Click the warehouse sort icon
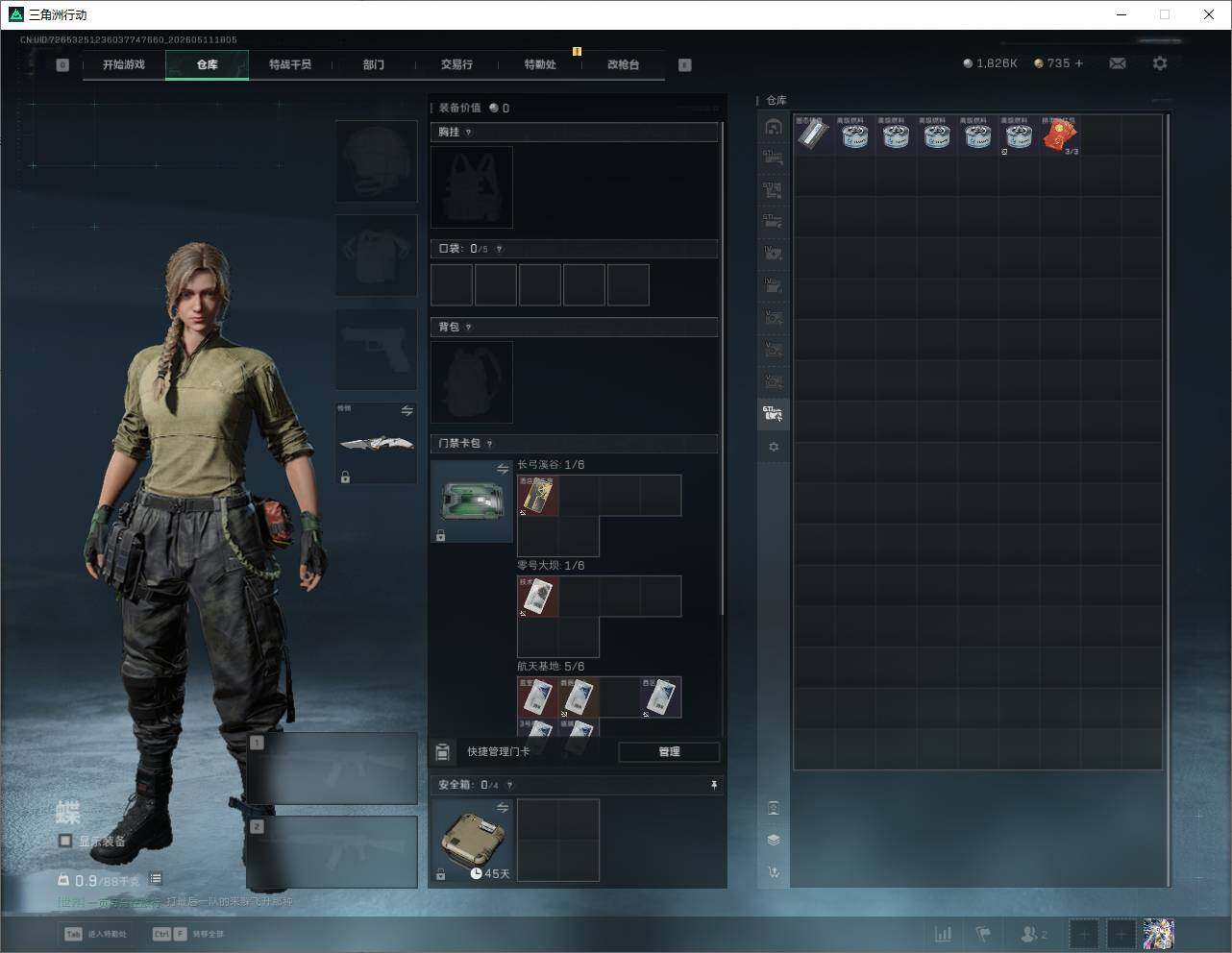Screen dimensions: 1232x953 coord(774,872)
